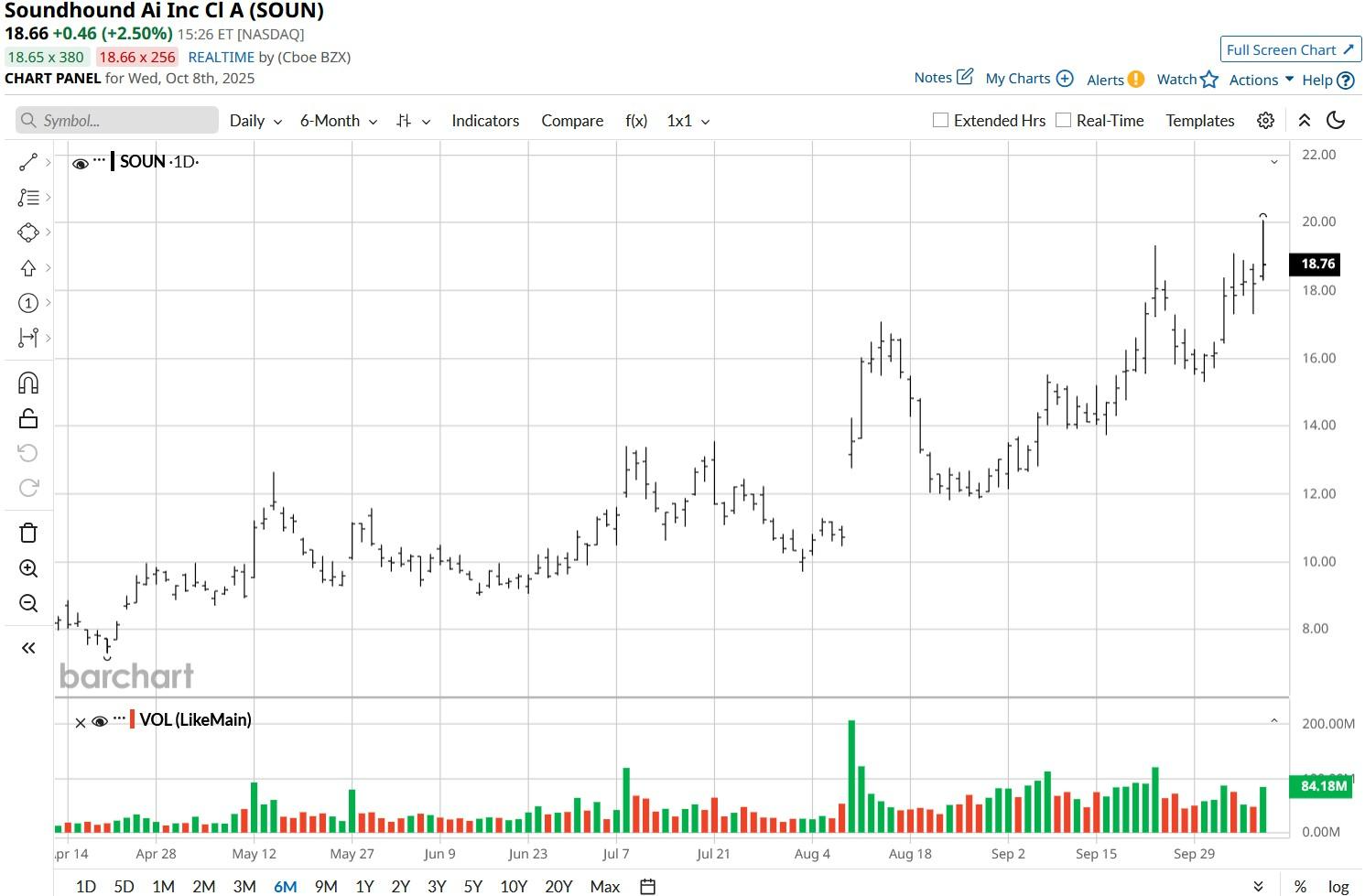
Task: Select the measure range tool
Action: [28, 338]
